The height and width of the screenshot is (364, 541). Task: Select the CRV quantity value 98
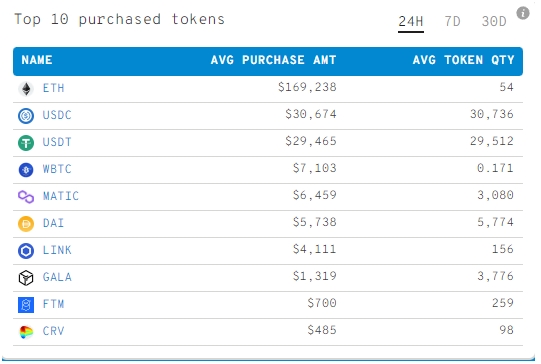506,330
